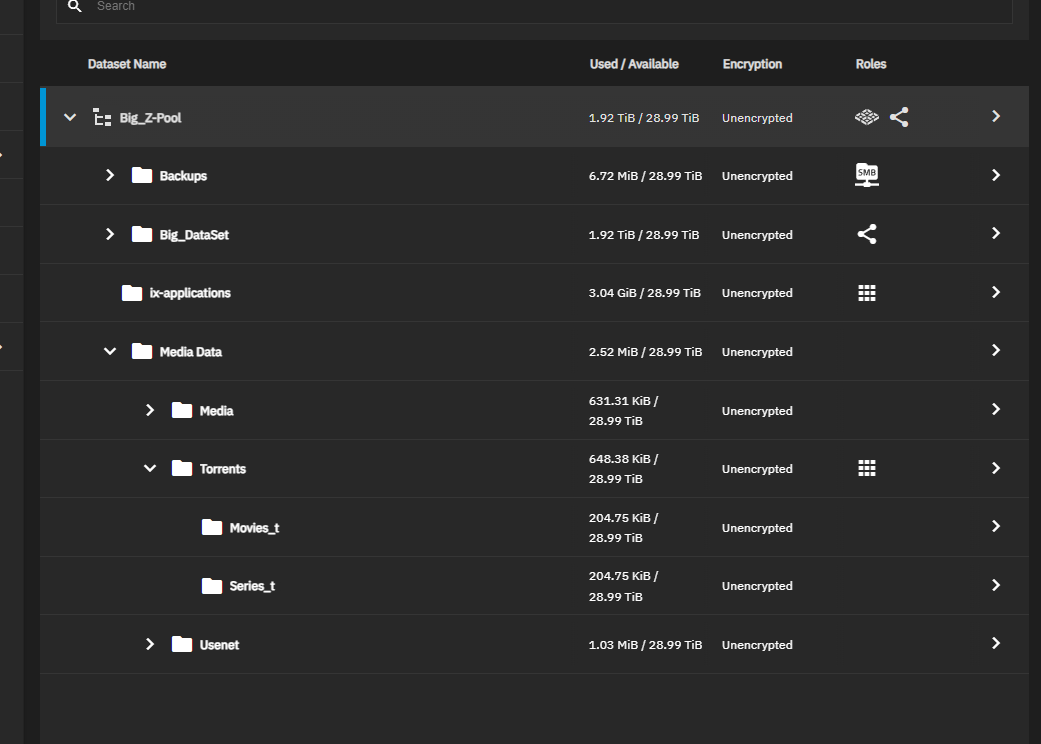The image size is (1041, 744).
Task: Select the Media dataset name
Action: click(216, 411)
